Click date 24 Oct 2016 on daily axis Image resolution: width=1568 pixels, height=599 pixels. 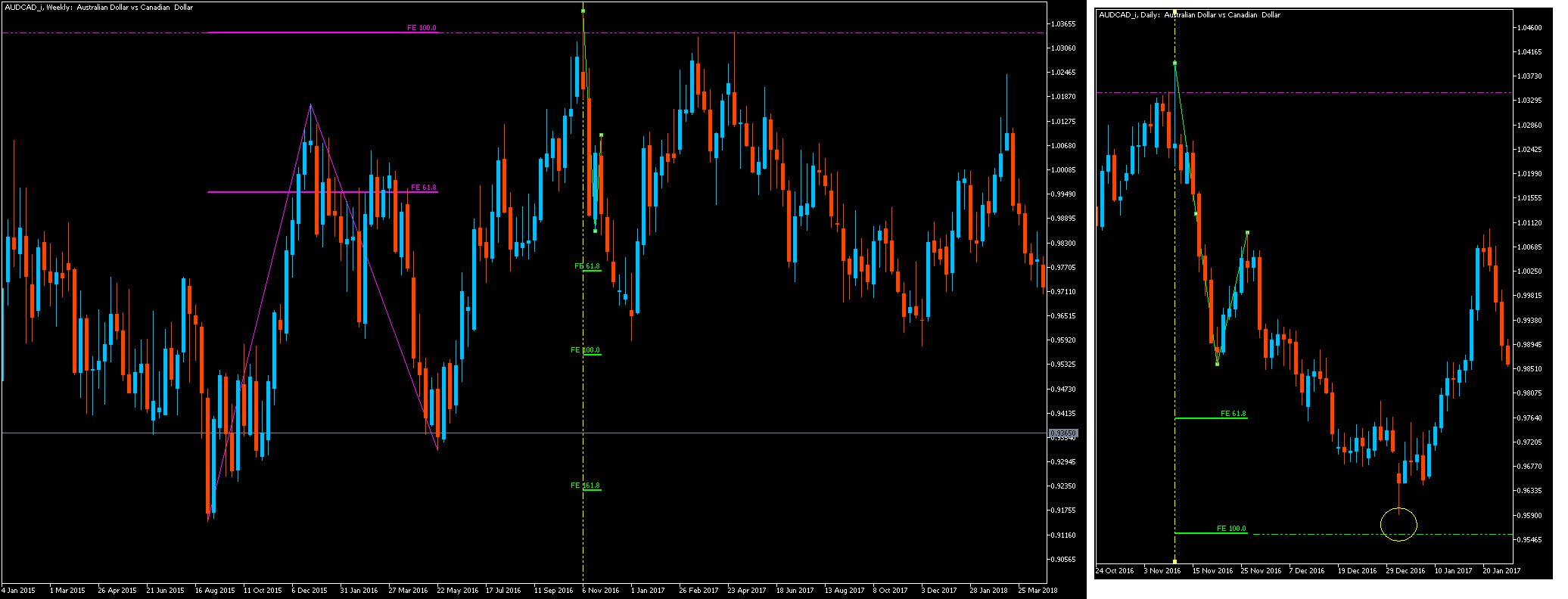tap(1115, 571)
